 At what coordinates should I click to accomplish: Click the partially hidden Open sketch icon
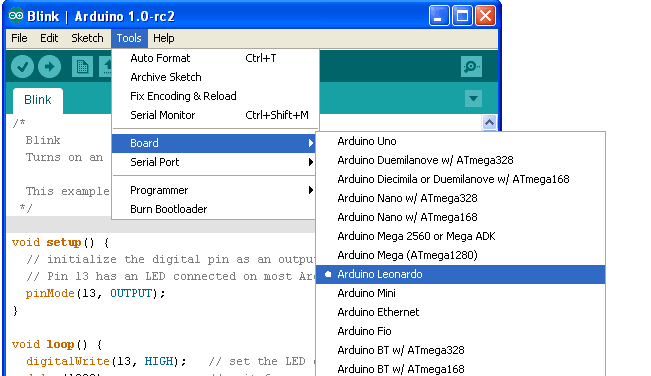click(105, 66)
